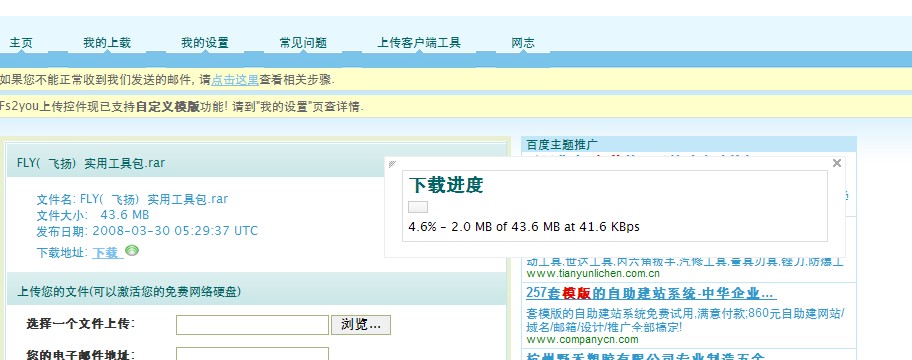The width and height of the screenshot is (912, 360).
Task: Click the 下载 download link
Action: point(108,253)
